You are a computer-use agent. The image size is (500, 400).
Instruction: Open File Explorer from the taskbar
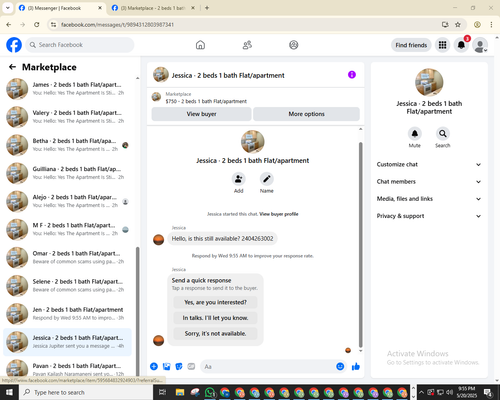180,392
